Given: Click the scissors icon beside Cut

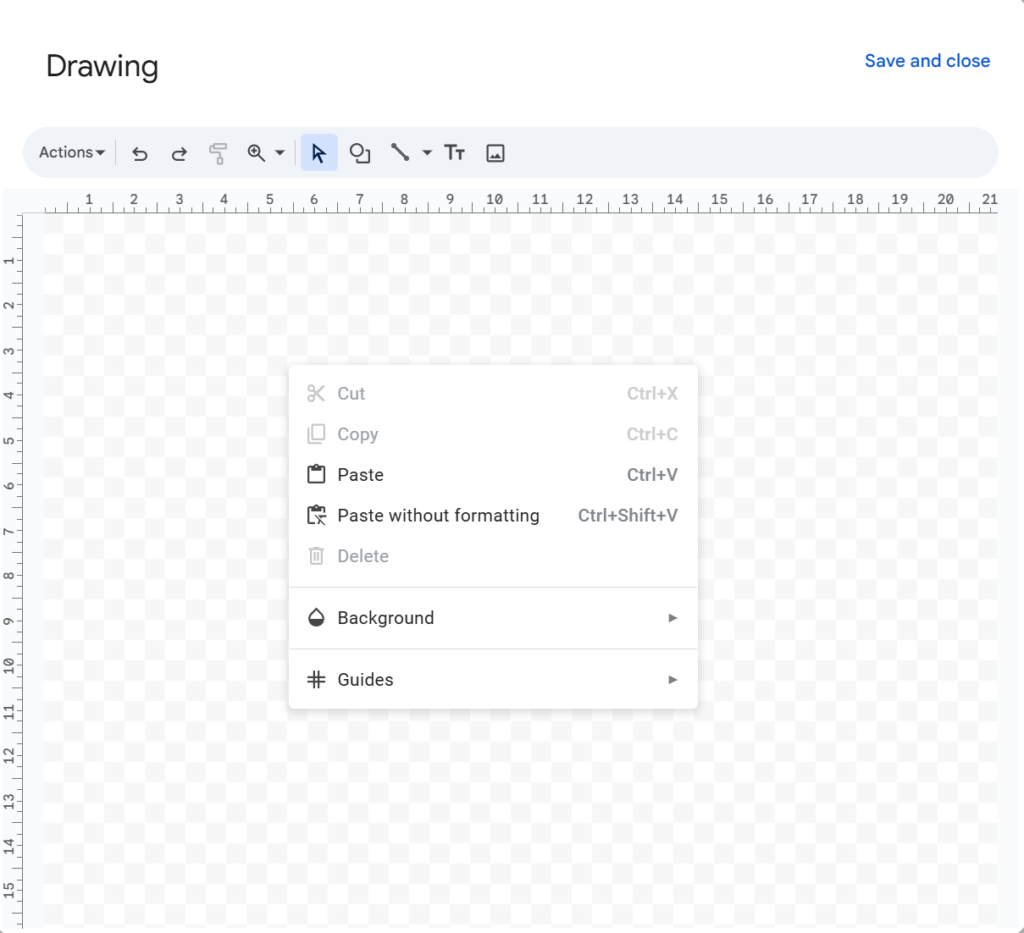Looking at the screenshot, I should pos(316,394).
